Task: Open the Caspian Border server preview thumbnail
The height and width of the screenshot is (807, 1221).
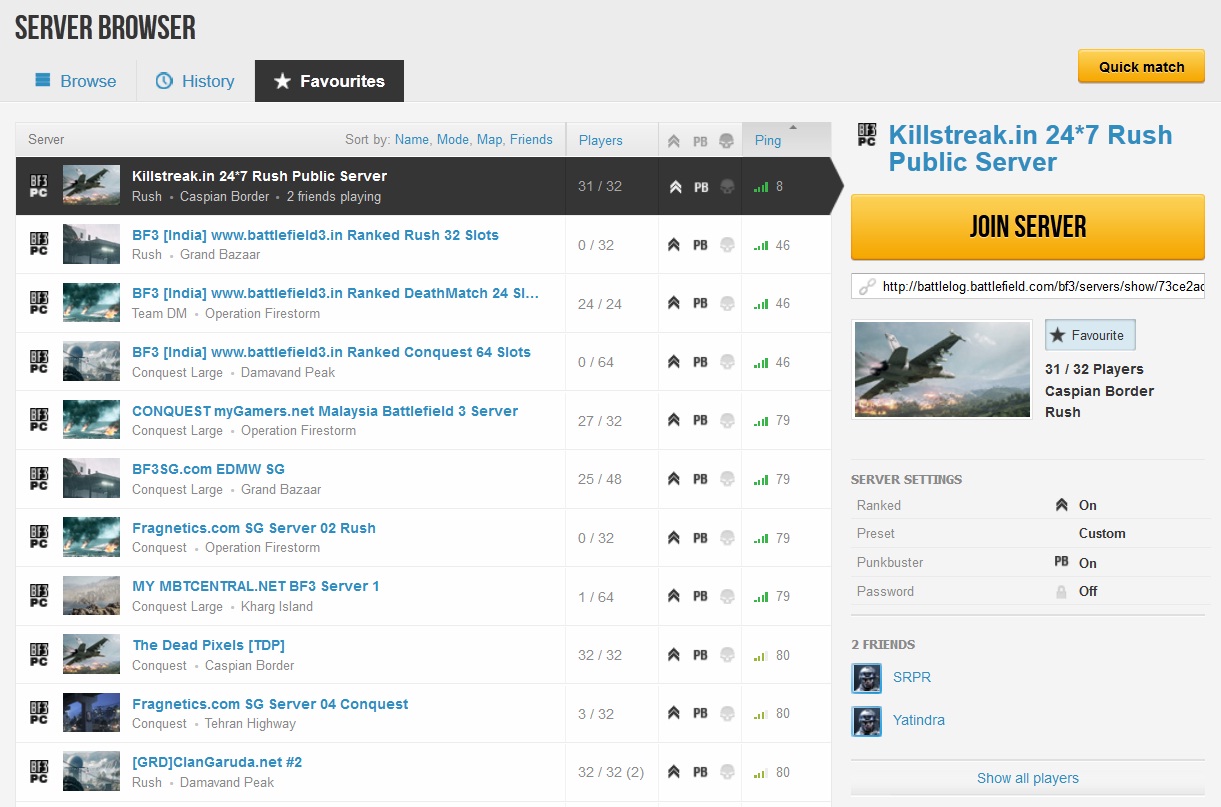Action: click(942, 369)
